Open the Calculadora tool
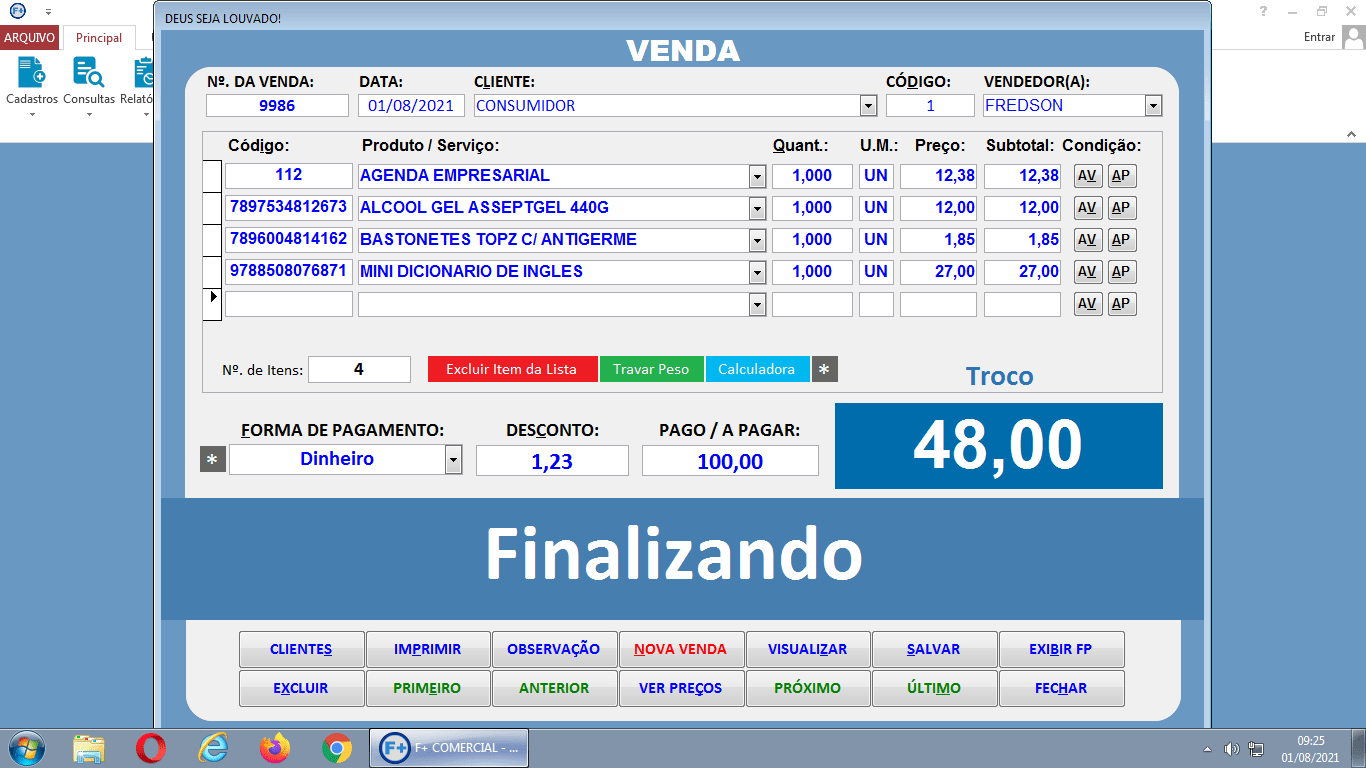1366x768 pixels. tap(757, 368)
